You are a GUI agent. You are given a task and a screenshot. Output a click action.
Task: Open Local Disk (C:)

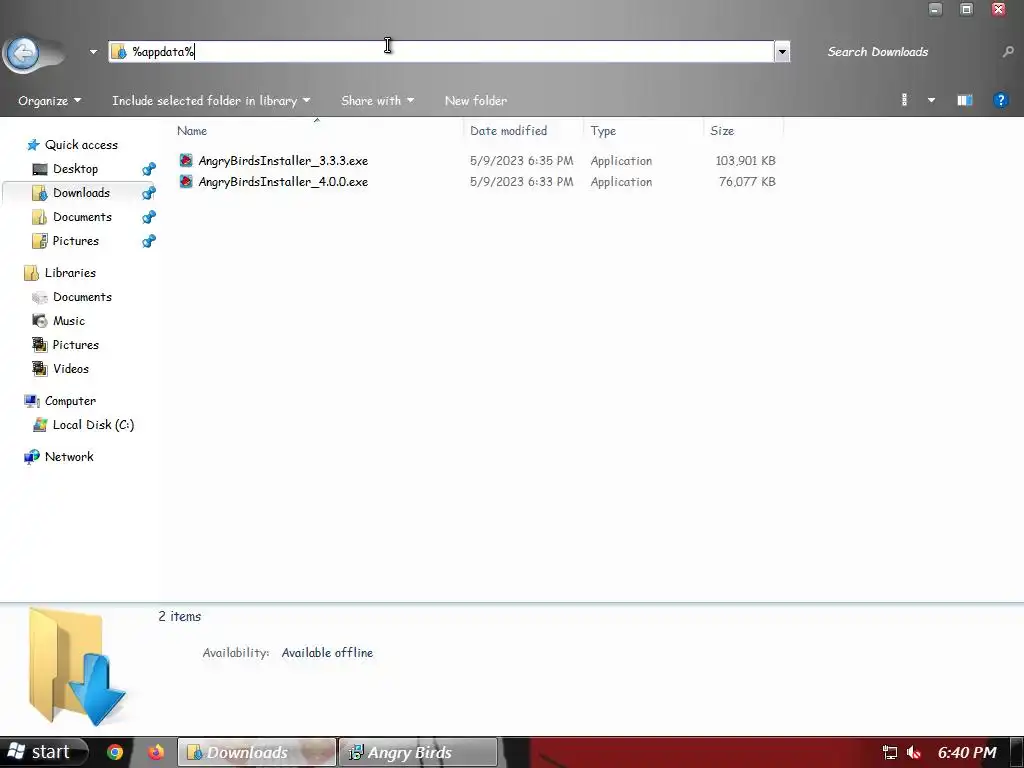click(93, 425)
